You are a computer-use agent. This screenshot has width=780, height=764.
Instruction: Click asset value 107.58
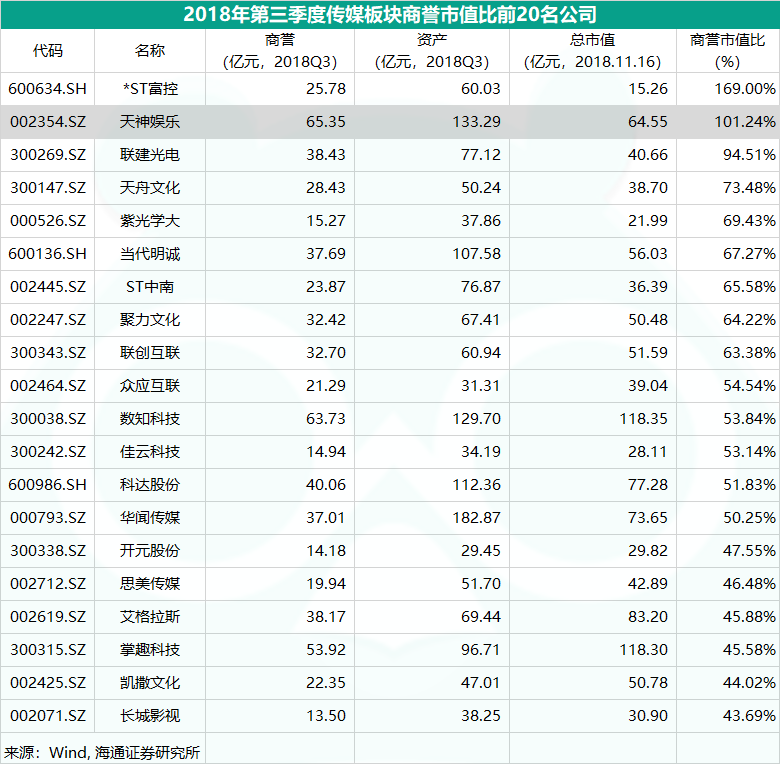coord(476,254)
